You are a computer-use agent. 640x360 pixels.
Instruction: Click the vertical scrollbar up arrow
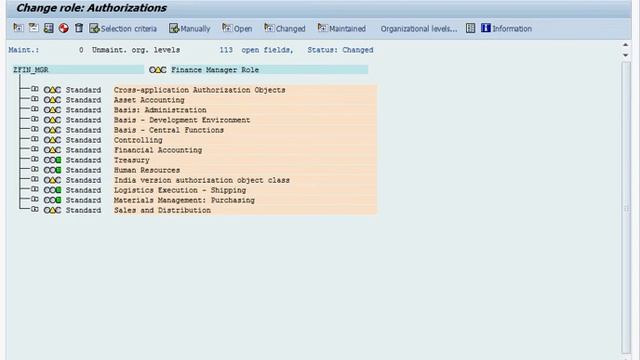click(626, 44)
